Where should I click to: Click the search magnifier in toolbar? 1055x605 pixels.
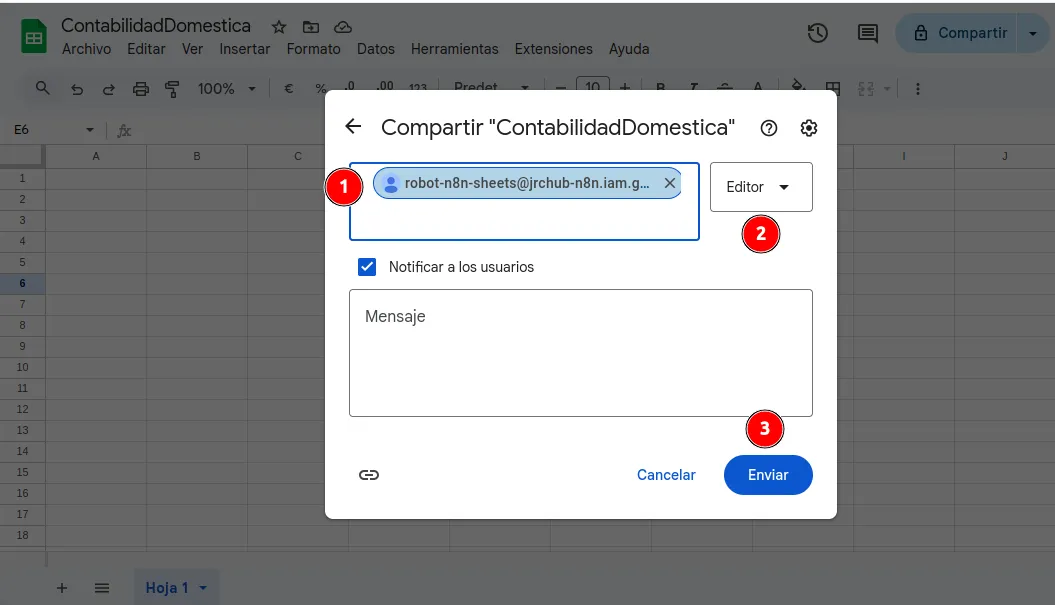click(x=42, y=88)
